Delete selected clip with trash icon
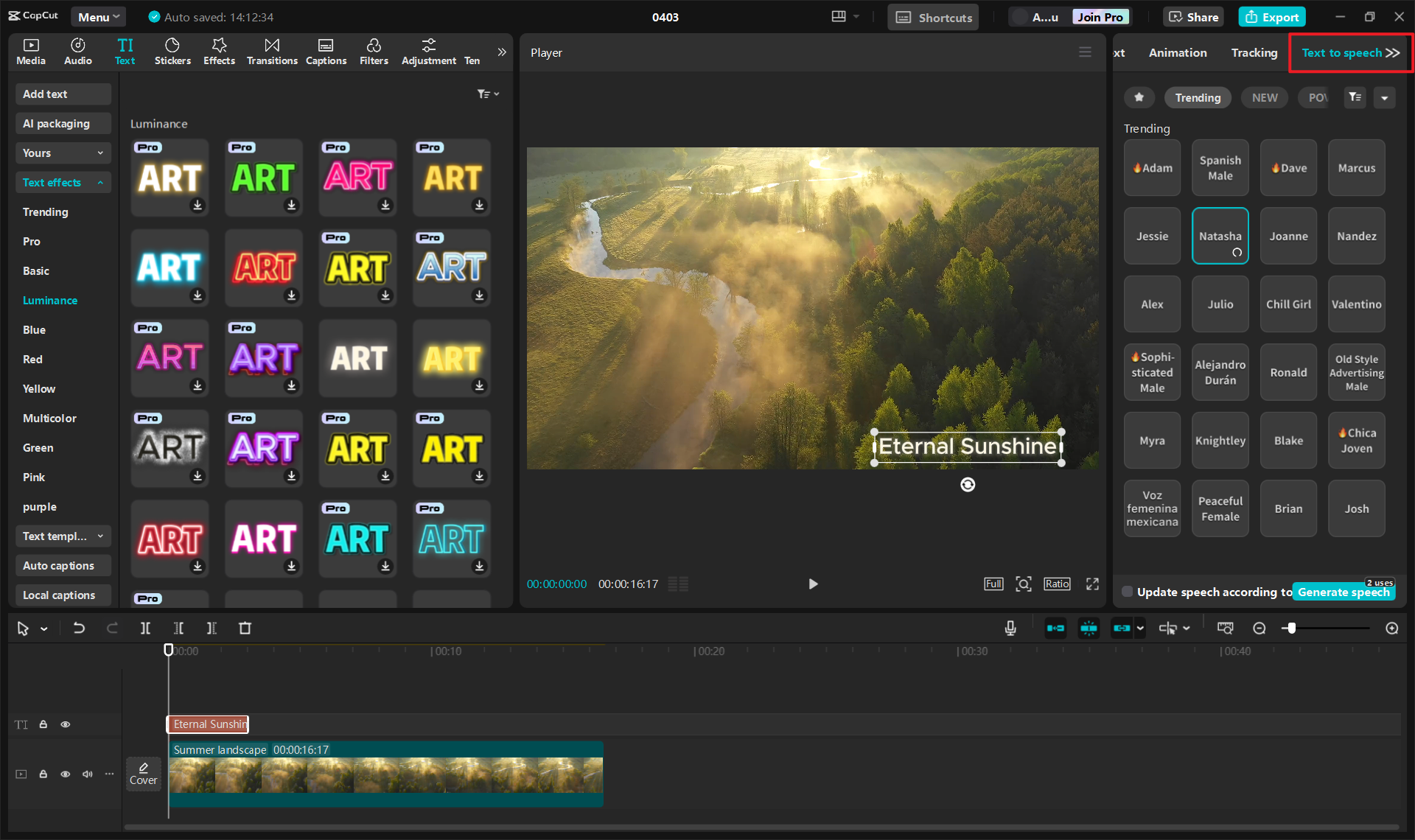 click(245, 628)
